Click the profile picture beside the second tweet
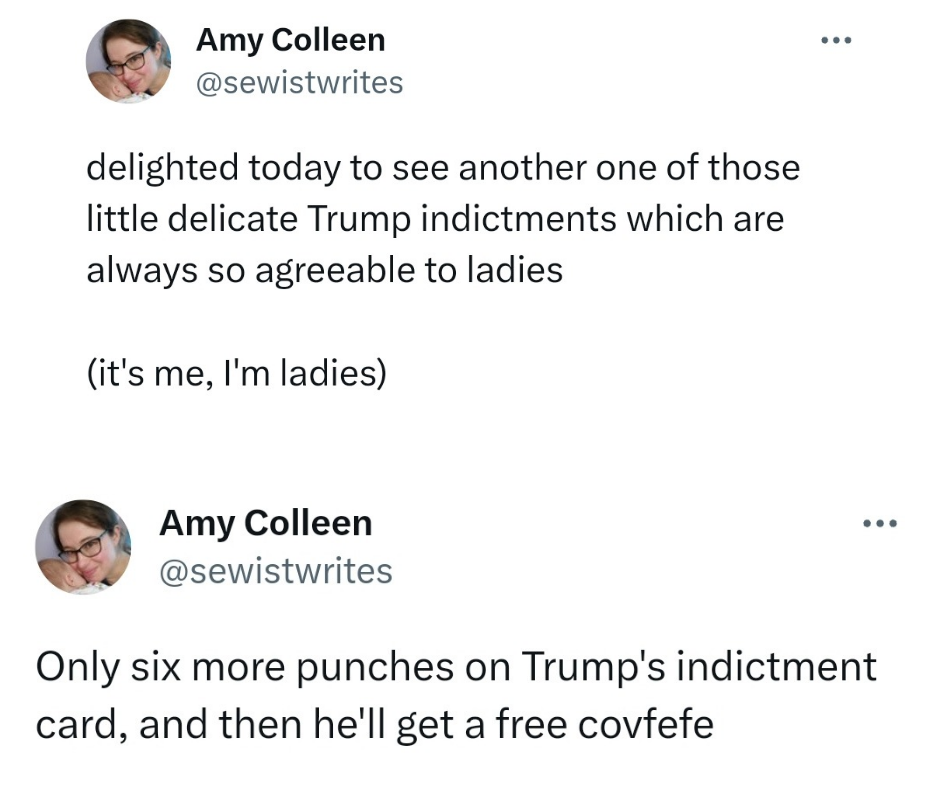Screen dimensions: 940x788 point(83,547)
